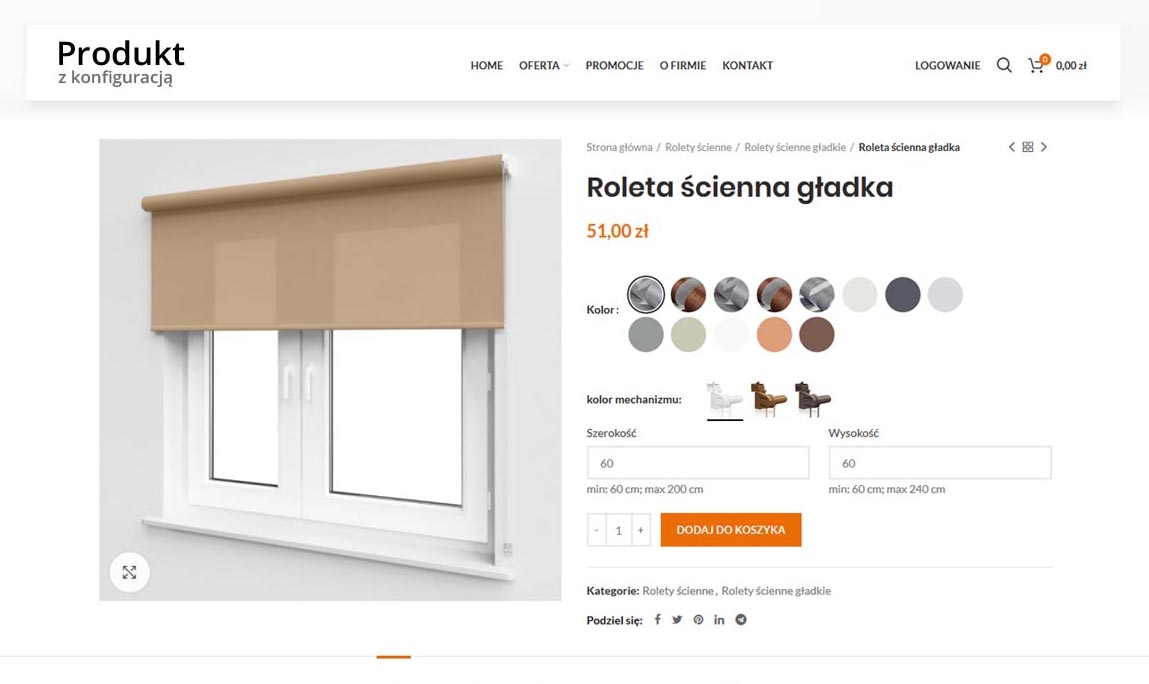
Task: Increase quantity with plus button
Action: [640, 530]
